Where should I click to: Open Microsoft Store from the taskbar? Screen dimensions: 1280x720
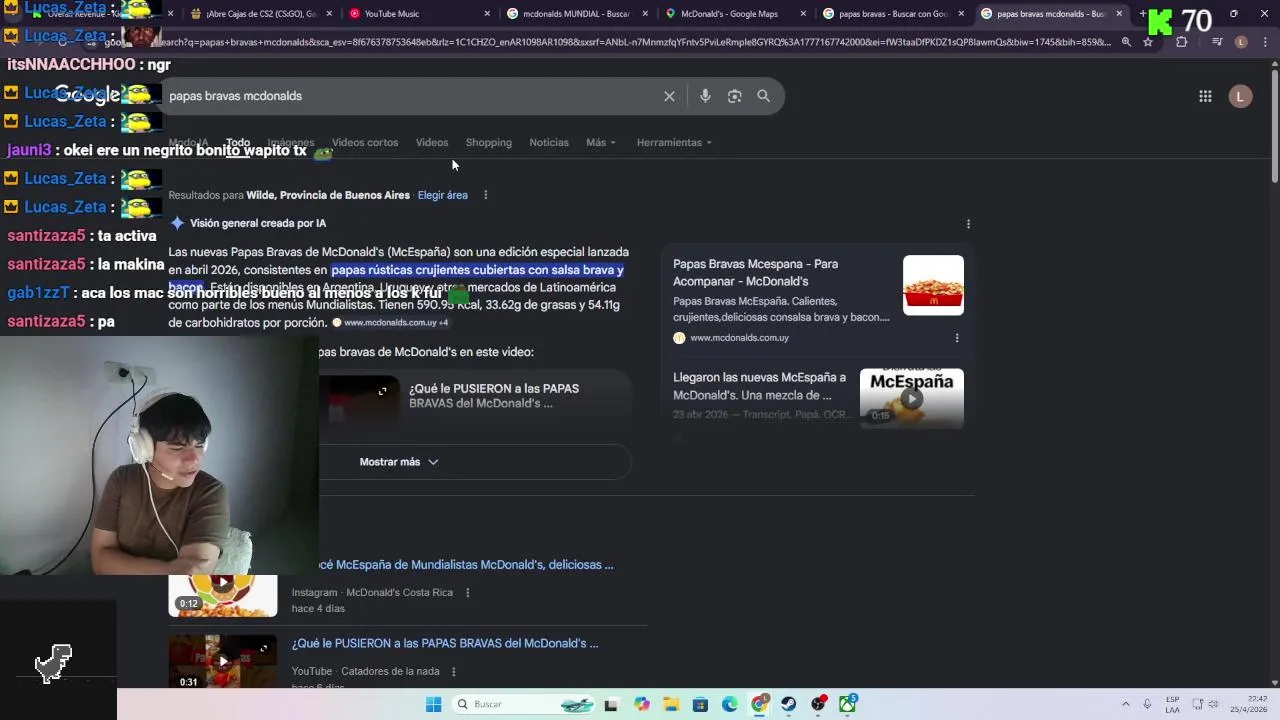pyautogui.click(x=700, y=704)
